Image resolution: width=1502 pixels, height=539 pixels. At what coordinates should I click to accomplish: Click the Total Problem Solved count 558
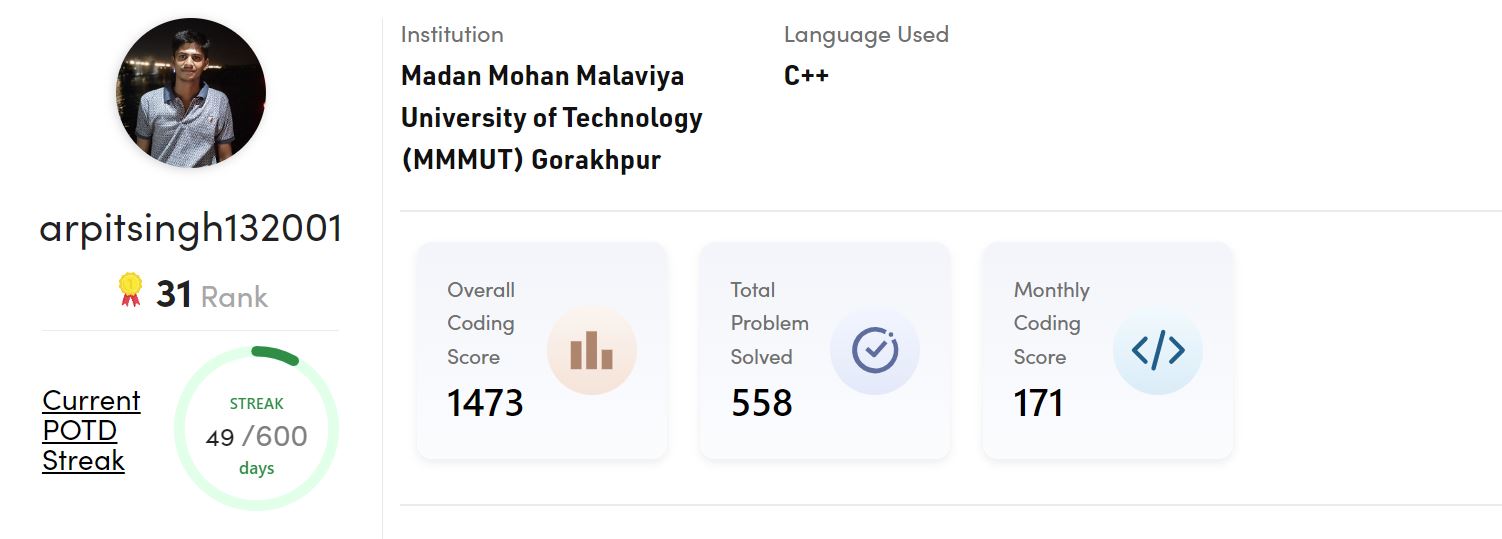[x=762, y=403]
